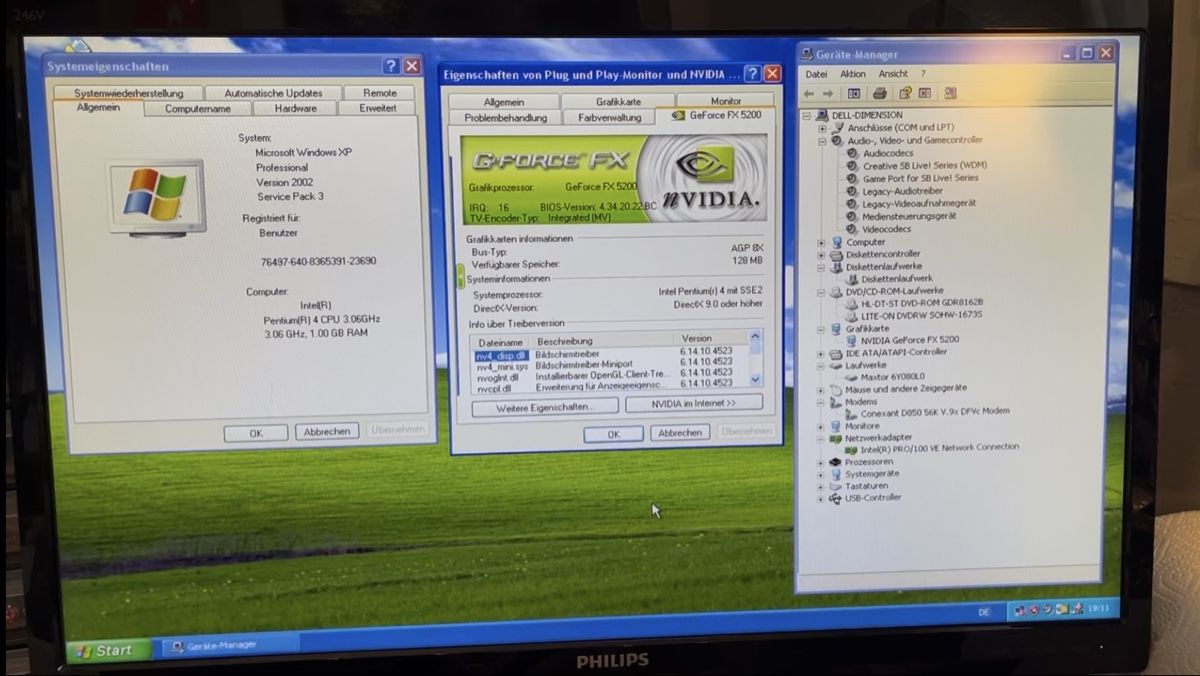Click OK in Systemeigenschaften dialog
This screenshot has width=1200, height=676.
click(x=256, y=433)
